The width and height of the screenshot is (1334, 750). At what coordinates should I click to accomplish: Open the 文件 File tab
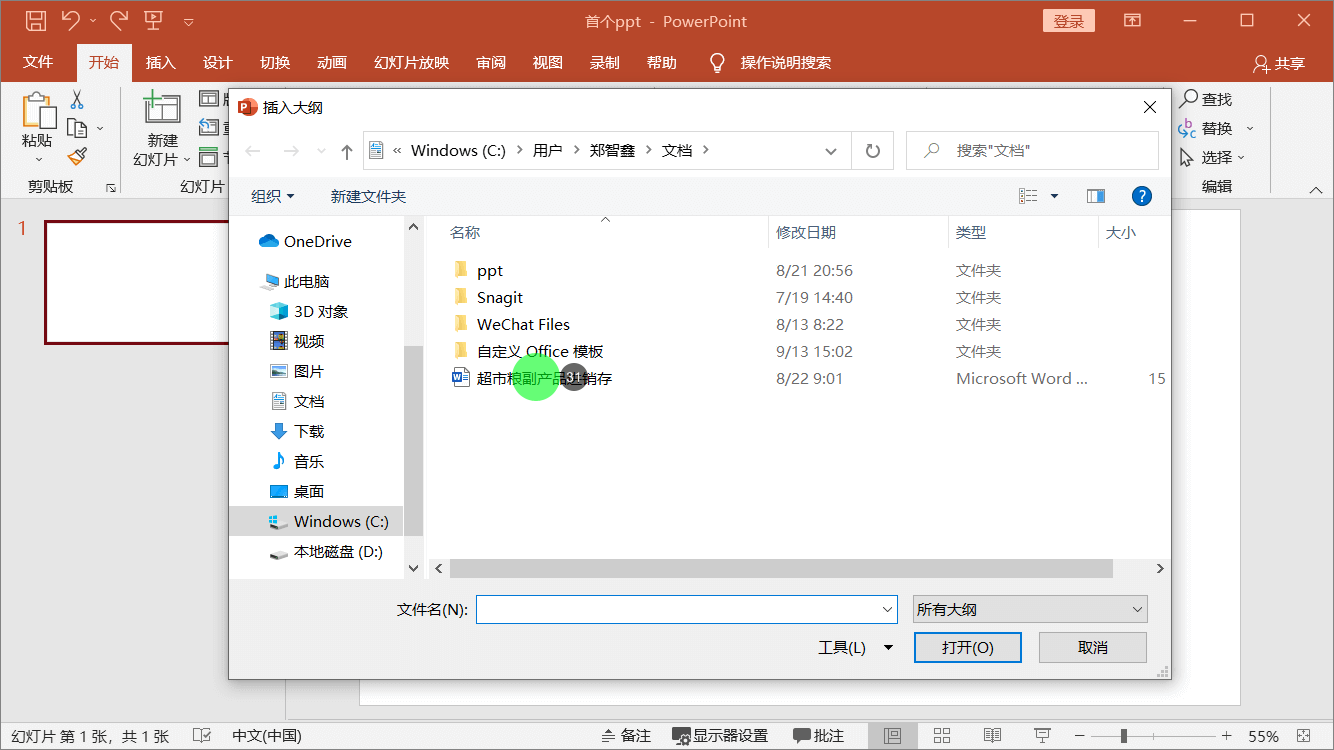click(38, 62)
